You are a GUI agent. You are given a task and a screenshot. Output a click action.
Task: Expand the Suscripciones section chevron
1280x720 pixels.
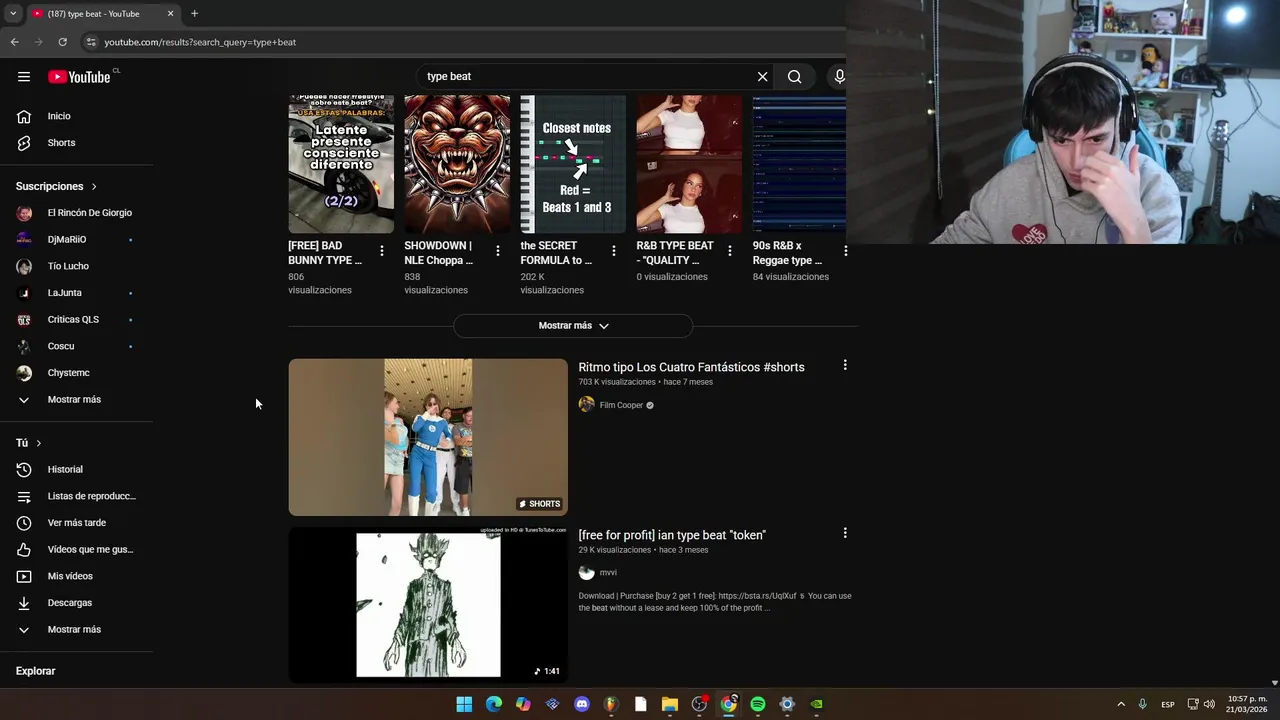[x=94, y=187]
